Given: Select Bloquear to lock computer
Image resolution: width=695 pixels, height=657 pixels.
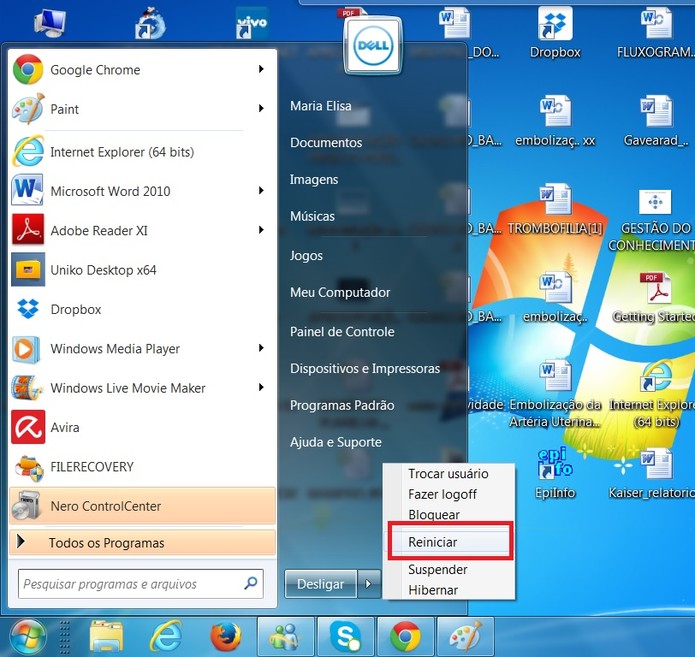Looking at the screenshot, I should (449, 514).
